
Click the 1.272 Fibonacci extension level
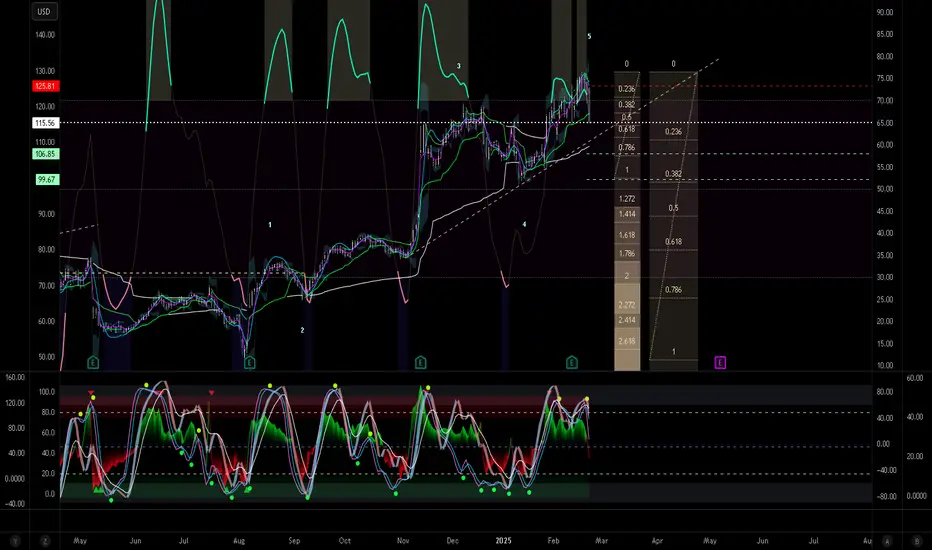point(627,199)
